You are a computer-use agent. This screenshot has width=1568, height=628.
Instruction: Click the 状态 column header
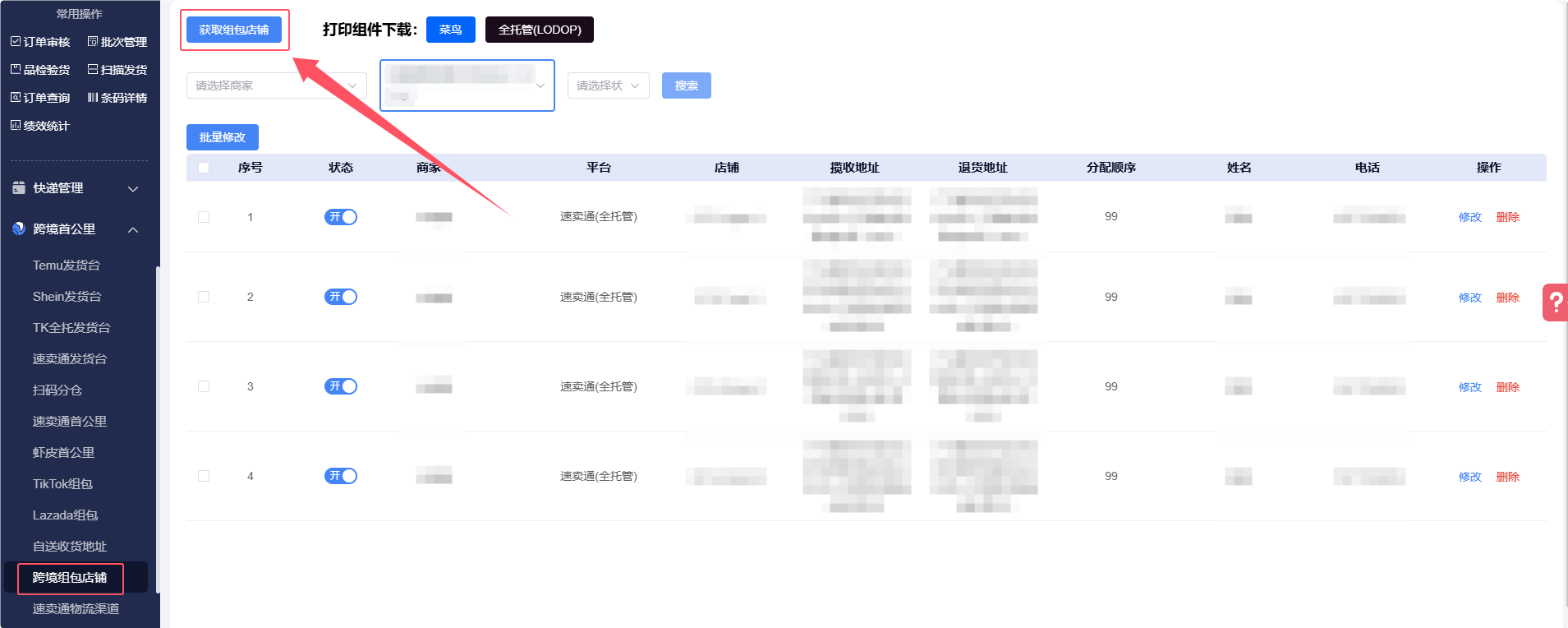tap(341, 168)
